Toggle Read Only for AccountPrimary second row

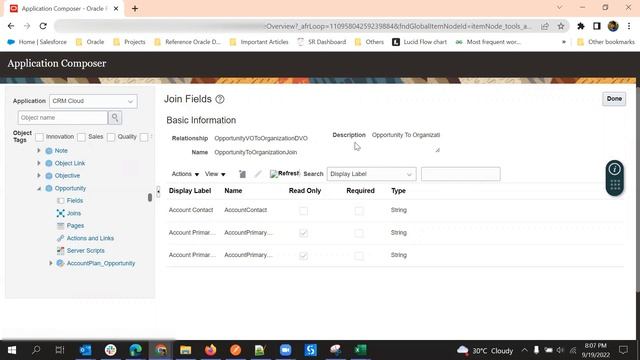[303, 233]
